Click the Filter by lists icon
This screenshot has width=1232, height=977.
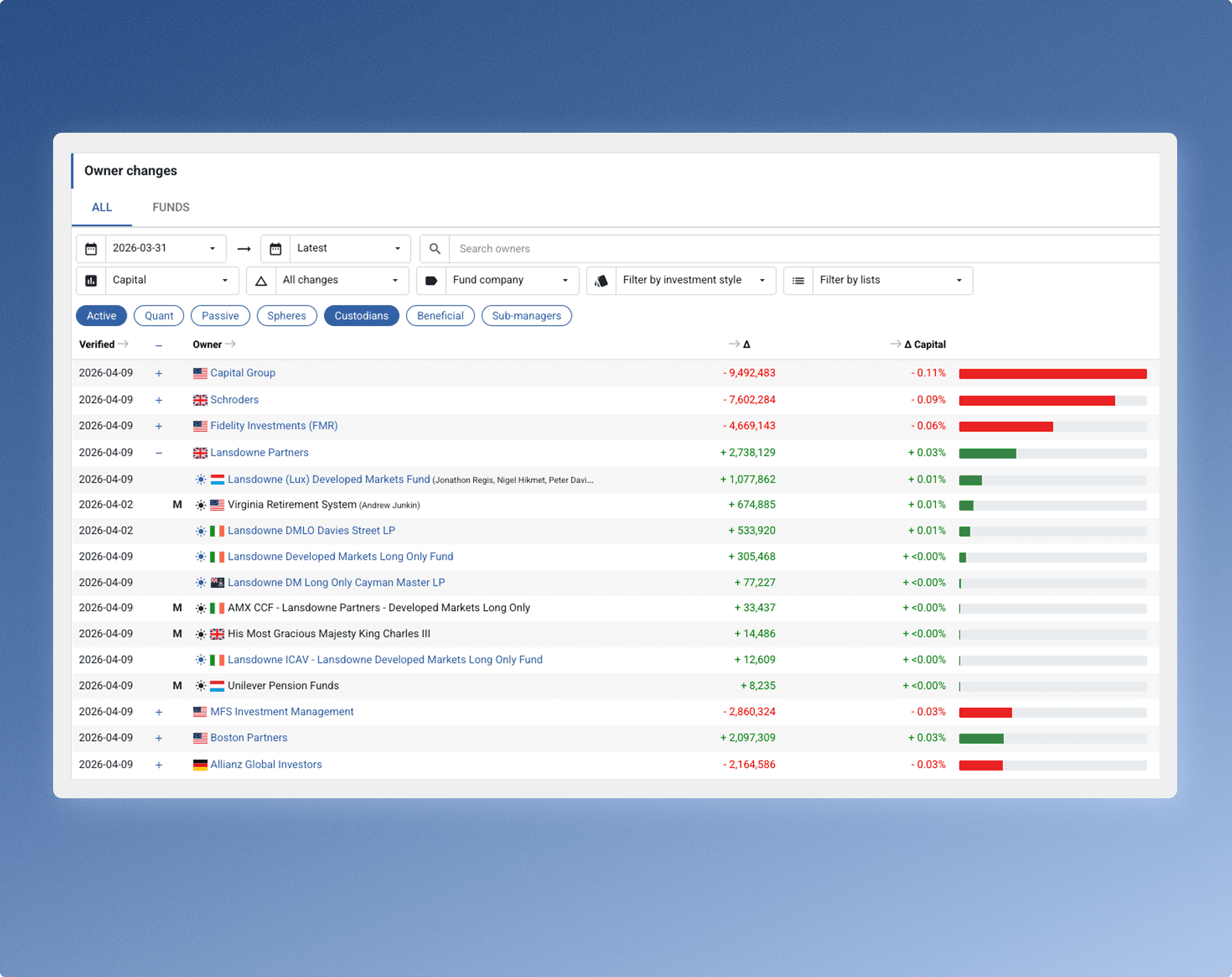click(x=798, y=281)
